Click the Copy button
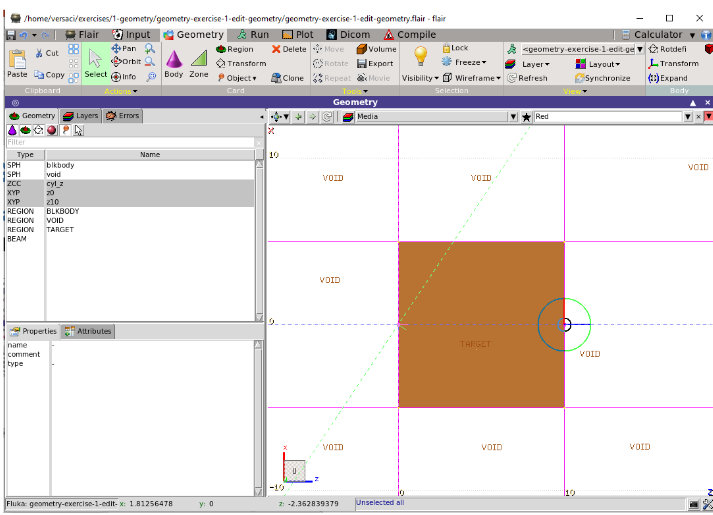 (49, 75)
